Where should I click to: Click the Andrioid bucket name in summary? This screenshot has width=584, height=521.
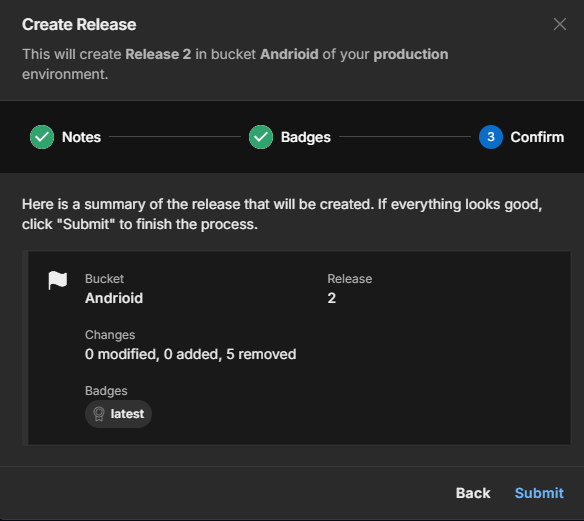tap(114, 298)
